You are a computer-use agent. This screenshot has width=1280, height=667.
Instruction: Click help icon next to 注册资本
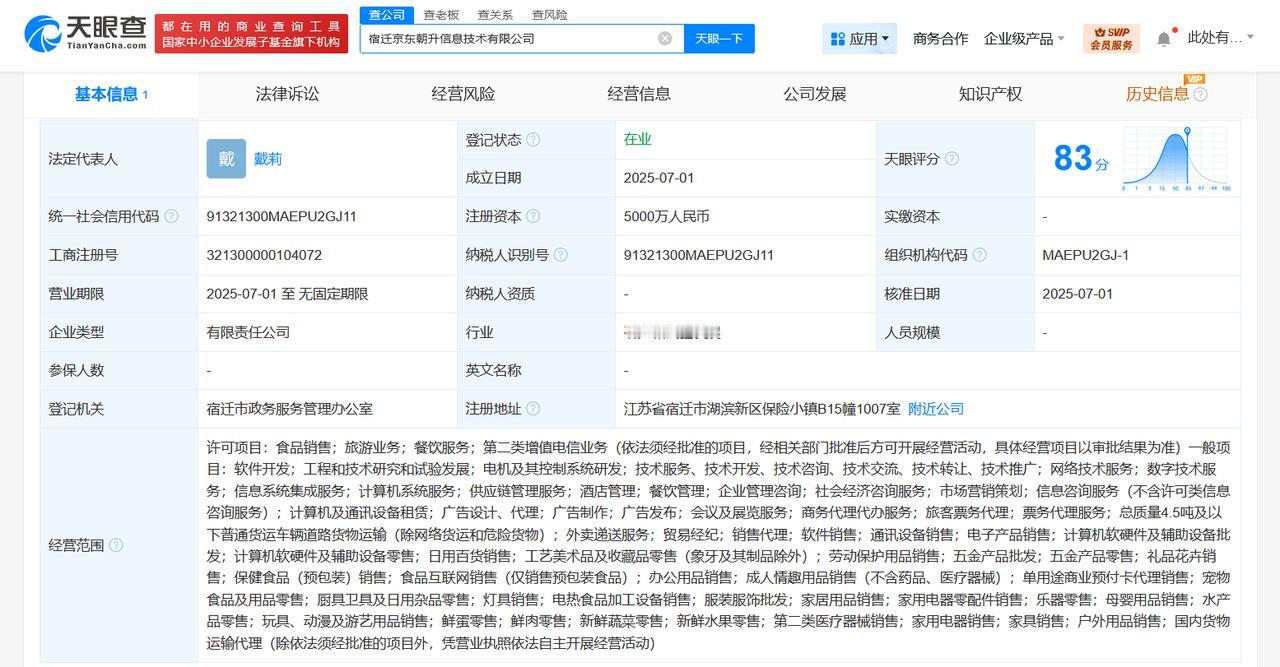[x=533, y=216]
